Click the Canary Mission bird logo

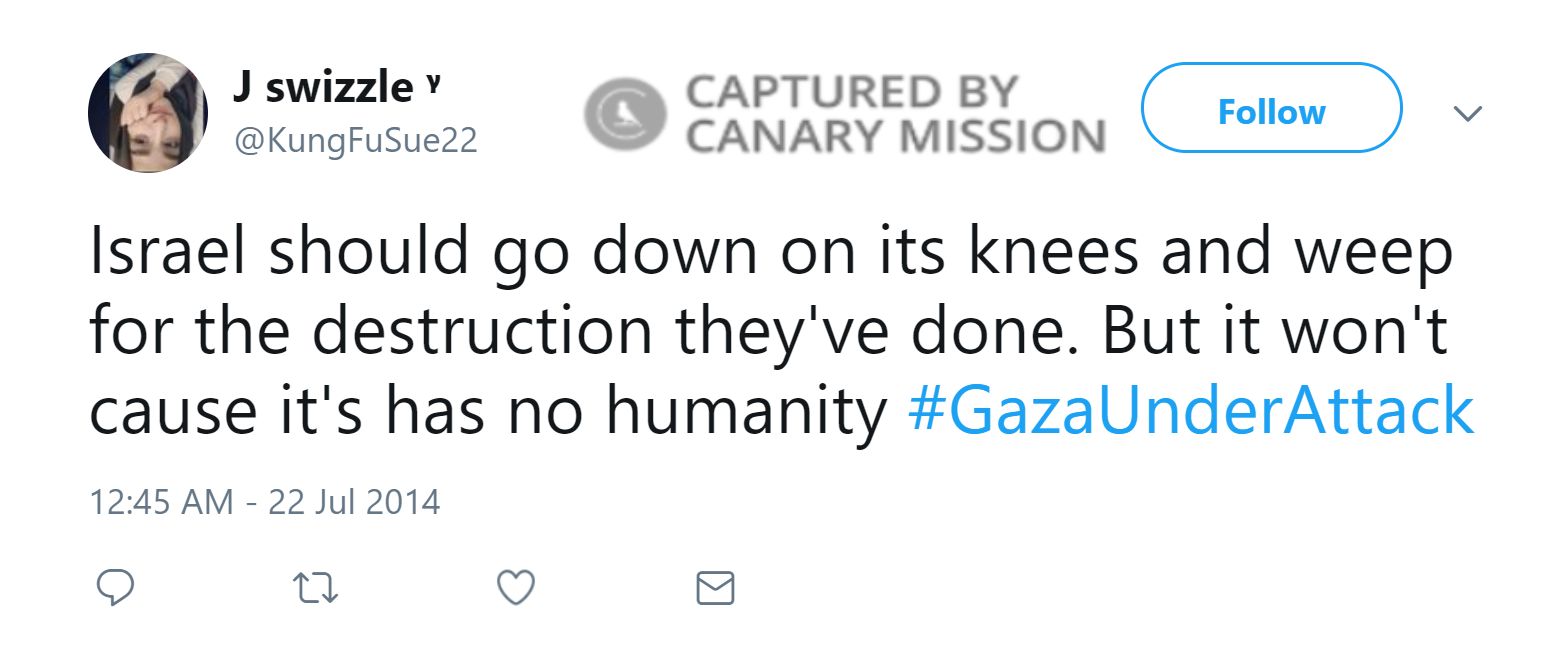tap(626, 114)
